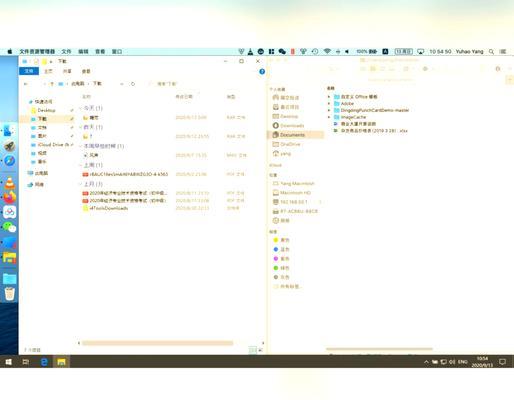Viewport: 514px width, 400px height.
Task: Open the Trash in the Dock
Action: click(9, 293)
